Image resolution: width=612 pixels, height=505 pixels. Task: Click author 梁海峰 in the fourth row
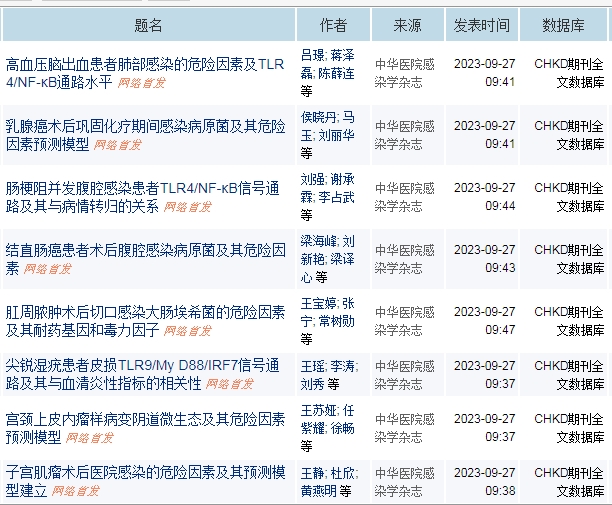pyautogui.click(x=320, y=241)
